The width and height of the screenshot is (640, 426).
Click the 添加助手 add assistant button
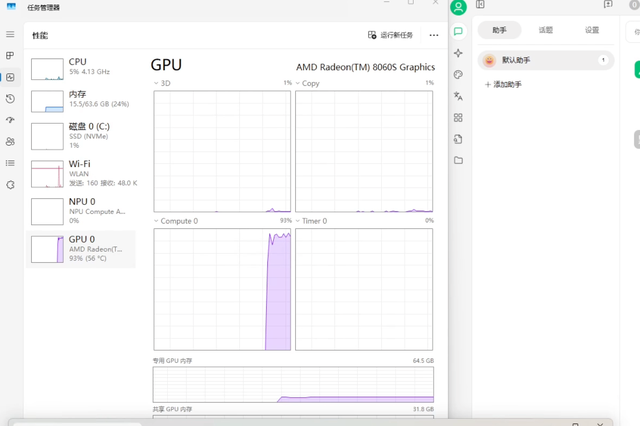tap(503, 84)
